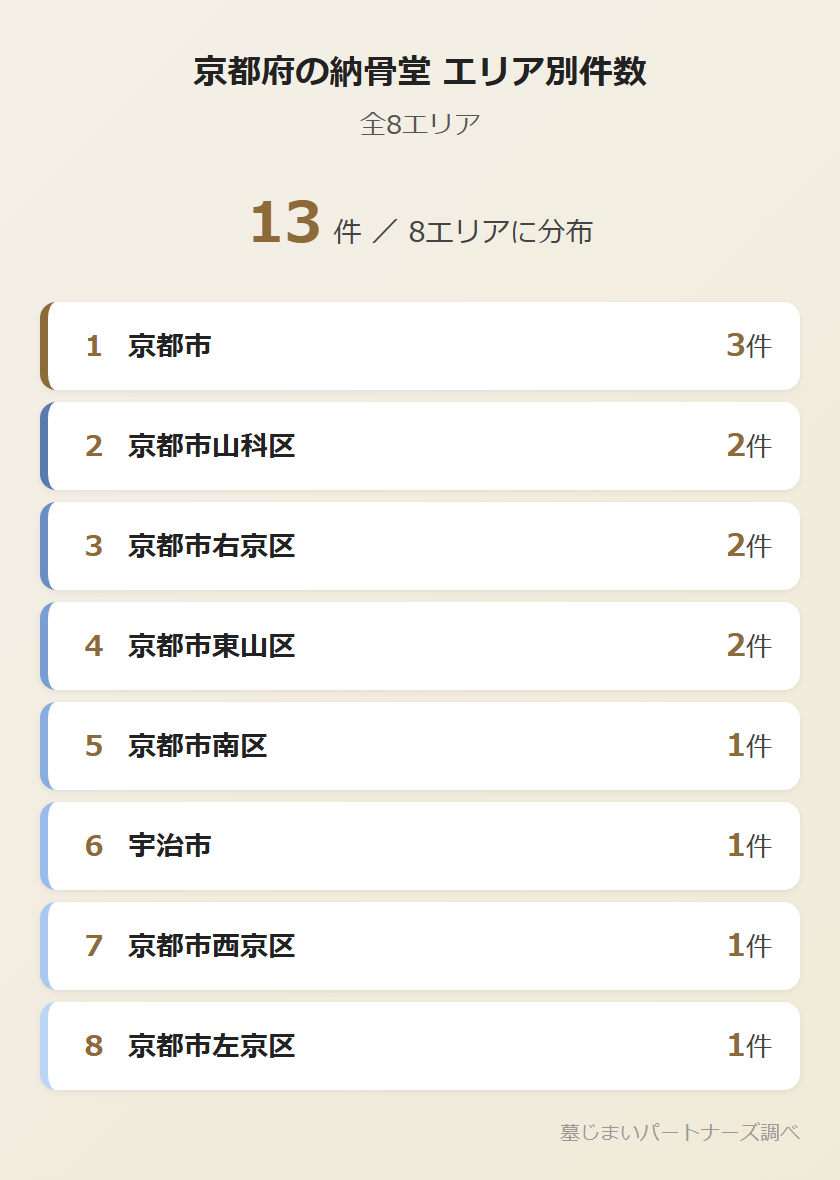Screen dimensions: 840x1180
Task: Select the 京都市左京区 entry
Action: (420, 1046)
